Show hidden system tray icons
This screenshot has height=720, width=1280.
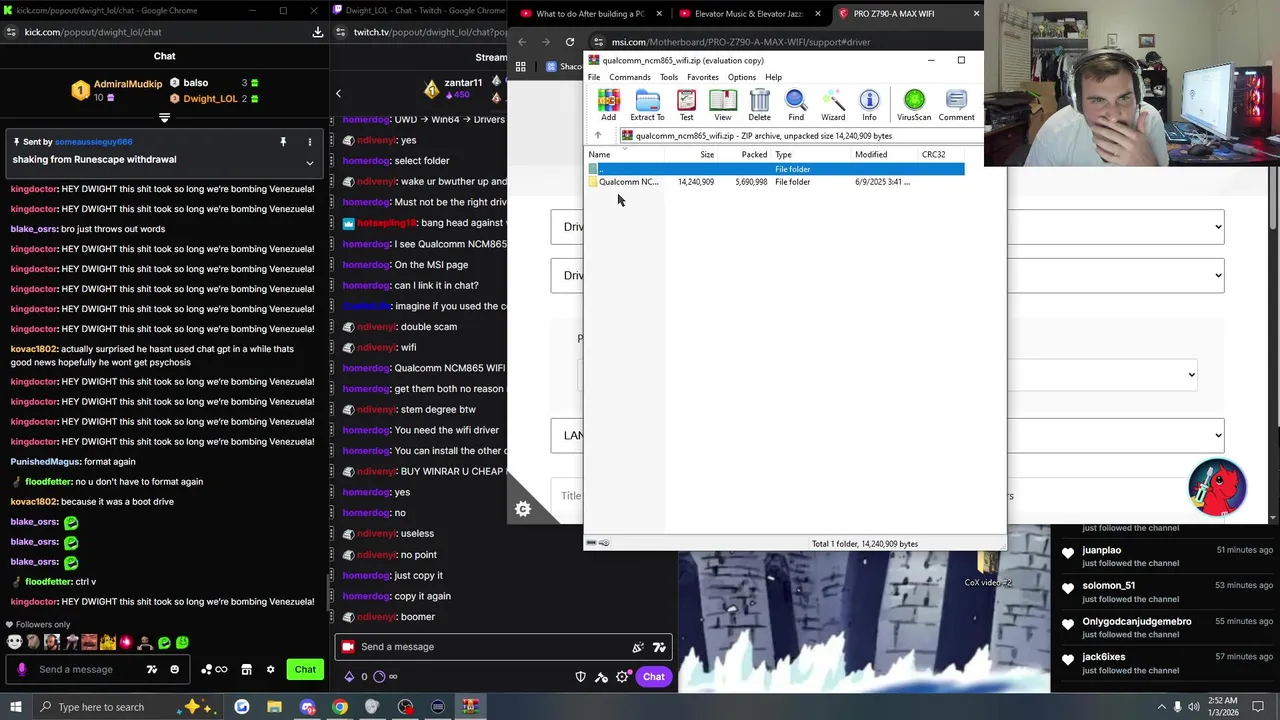(x=1162, y=707)
